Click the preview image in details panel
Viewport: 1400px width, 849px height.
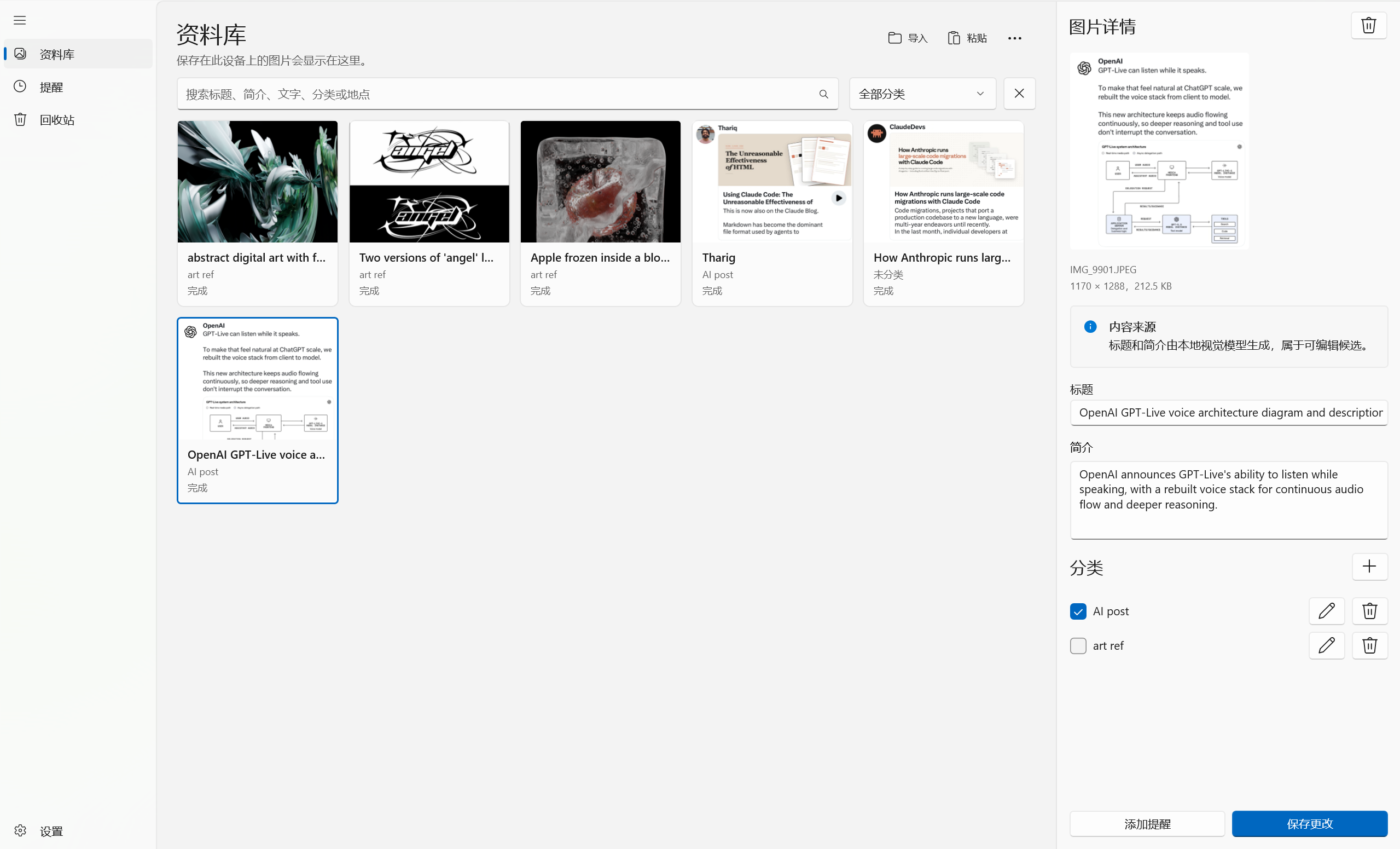tap(1159, 151)
